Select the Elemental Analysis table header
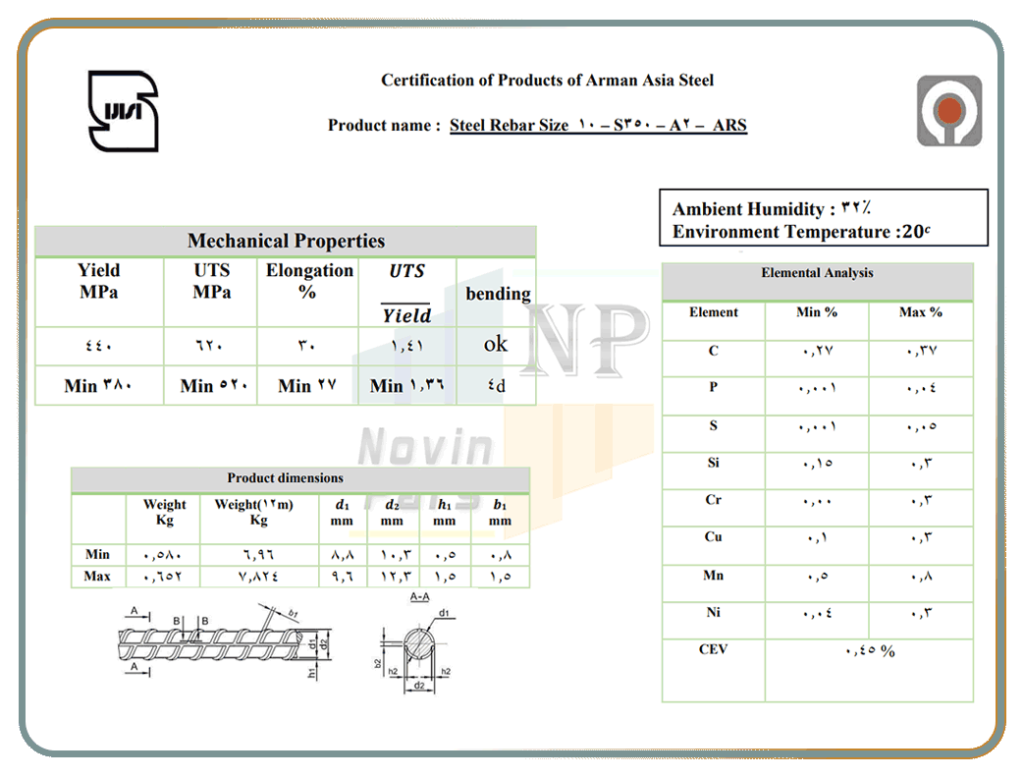The width and height of the screenshot is (1024, 777). coord(817,273)
